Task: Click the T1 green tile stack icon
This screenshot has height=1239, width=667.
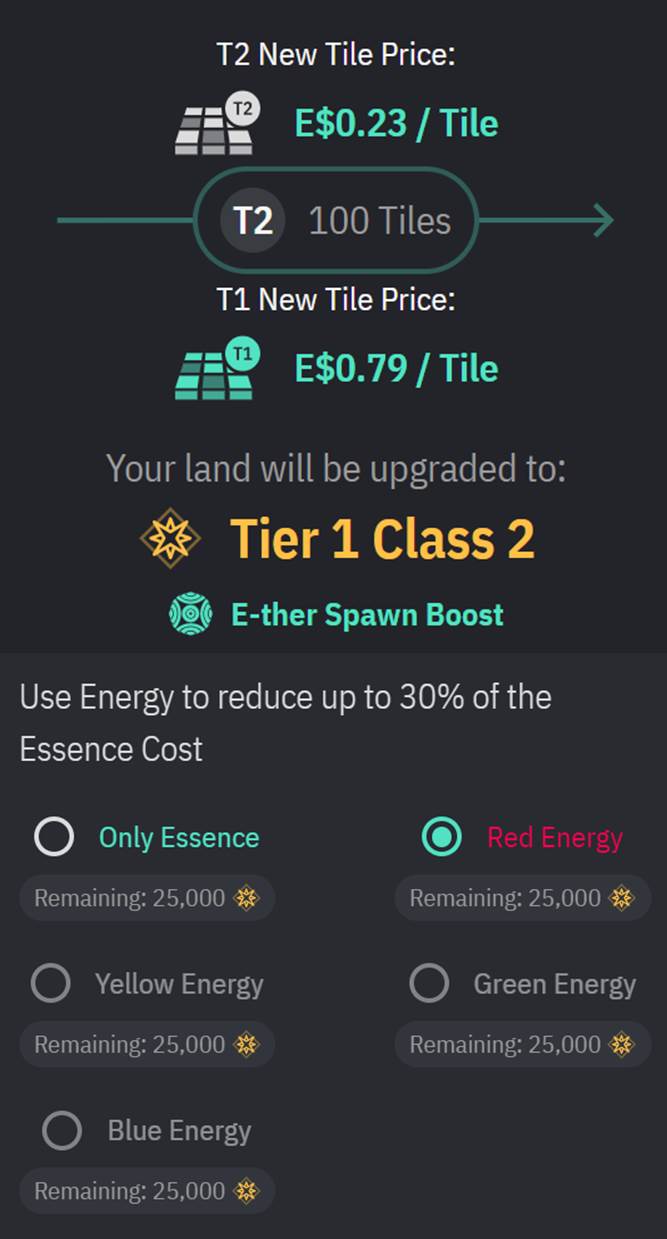Action: click(x=216, y=371)
